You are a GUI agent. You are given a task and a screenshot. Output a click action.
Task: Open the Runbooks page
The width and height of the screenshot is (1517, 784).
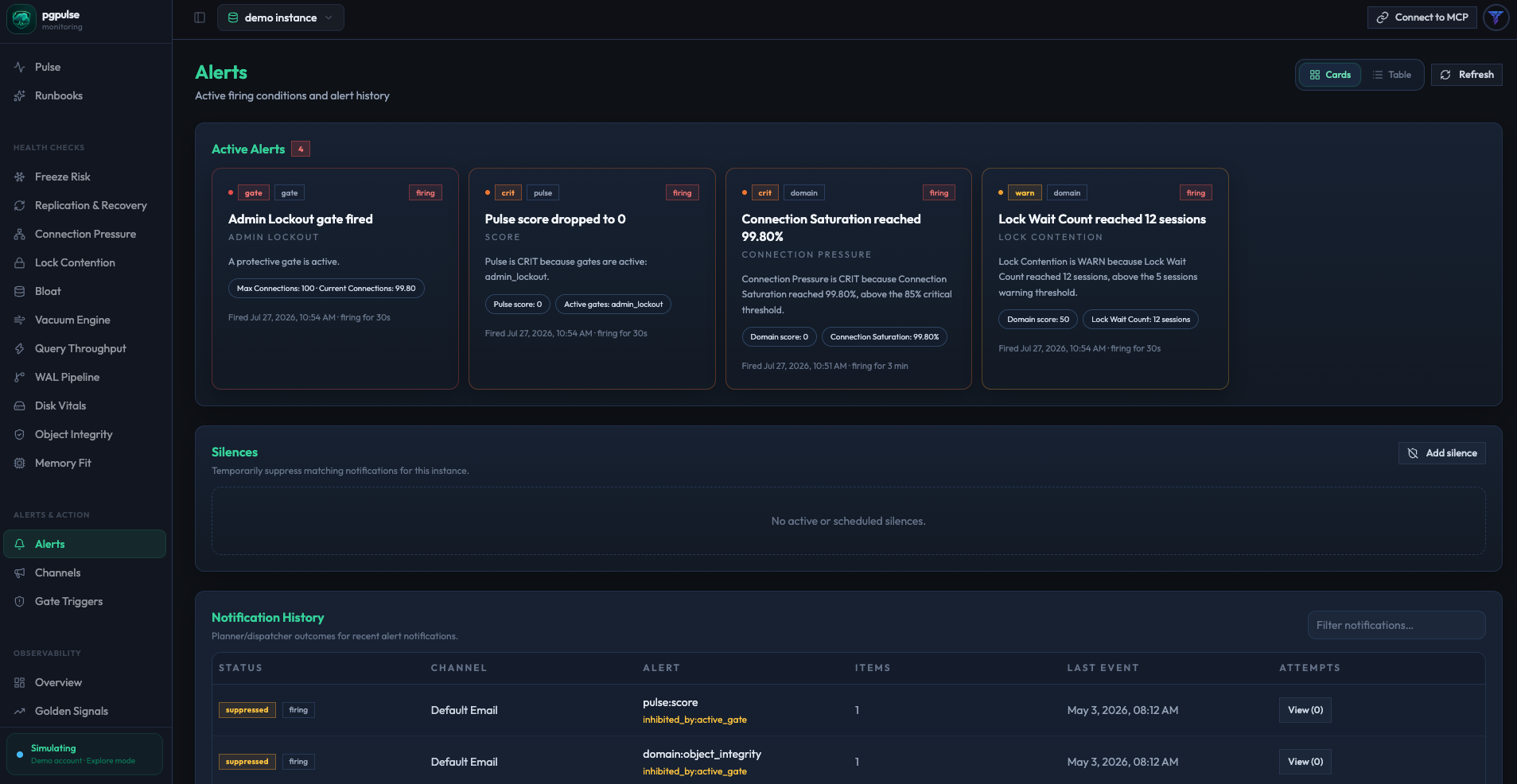click(x=86, y=95)
